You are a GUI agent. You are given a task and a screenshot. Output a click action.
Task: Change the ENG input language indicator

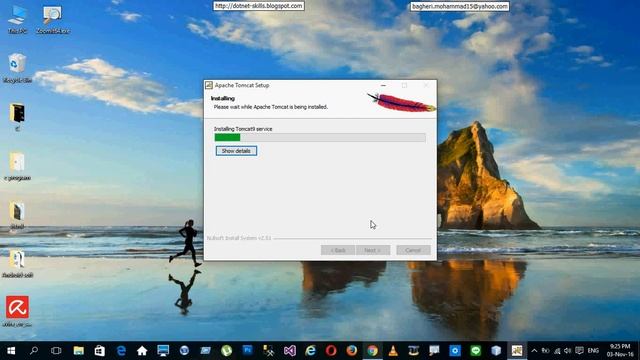[x=593, y=351]
